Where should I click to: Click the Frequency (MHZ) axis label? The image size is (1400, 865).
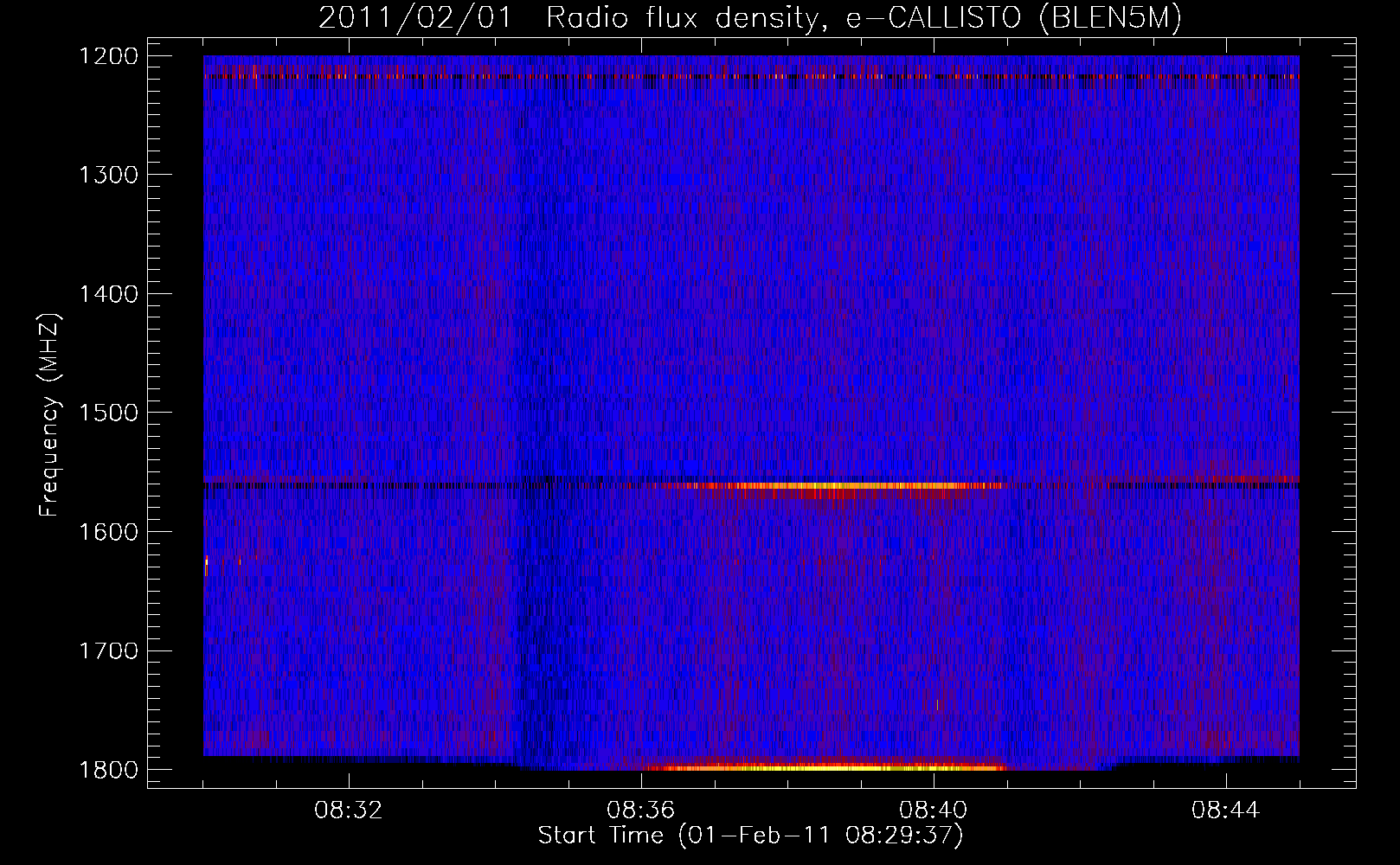coord(50,416)
